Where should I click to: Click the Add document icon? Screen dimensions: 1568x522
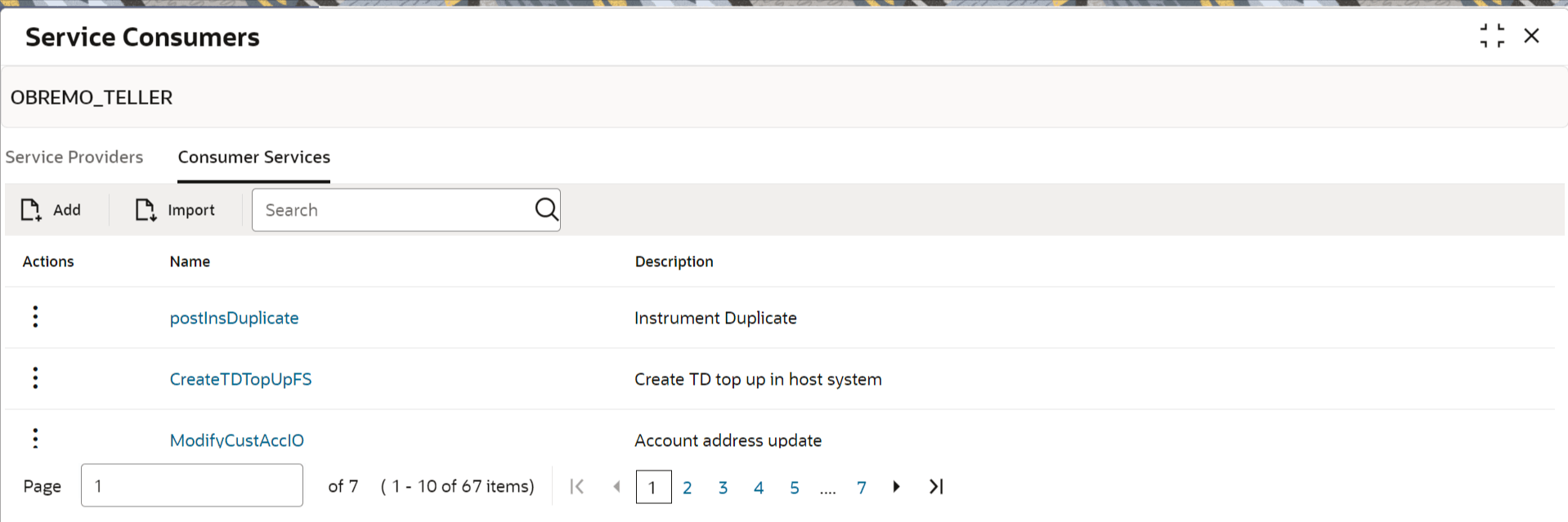point(31,210)
